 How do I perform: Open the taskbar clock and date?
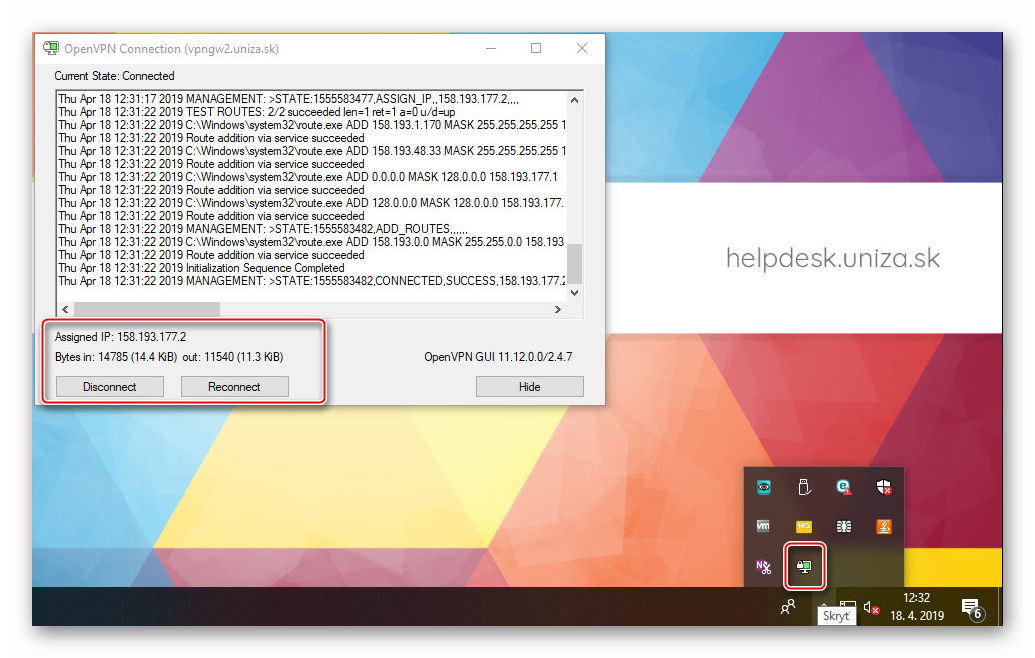(x=917, y=606)
